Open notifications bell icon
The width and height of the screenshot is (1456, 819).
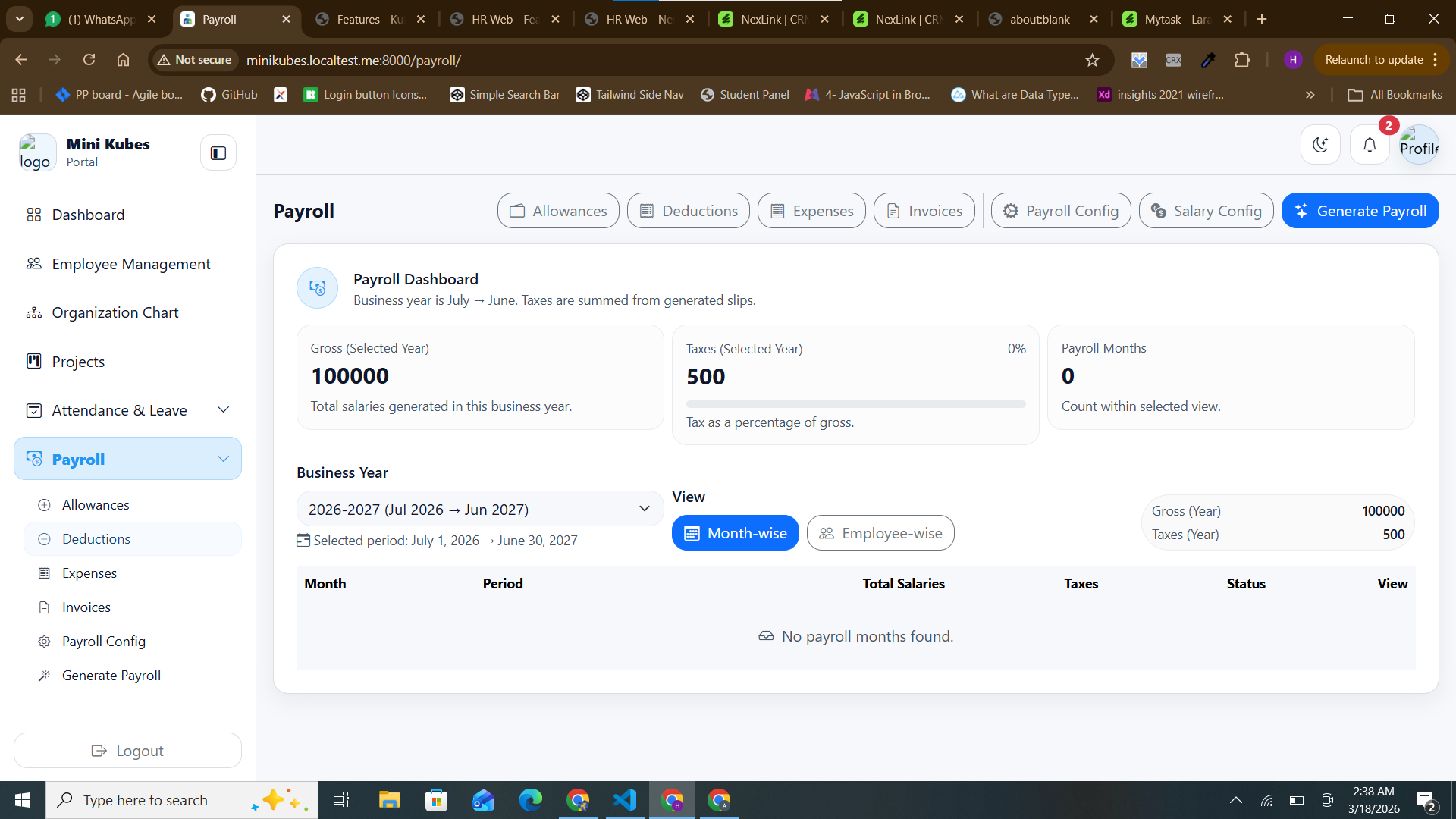[1370, 145]
